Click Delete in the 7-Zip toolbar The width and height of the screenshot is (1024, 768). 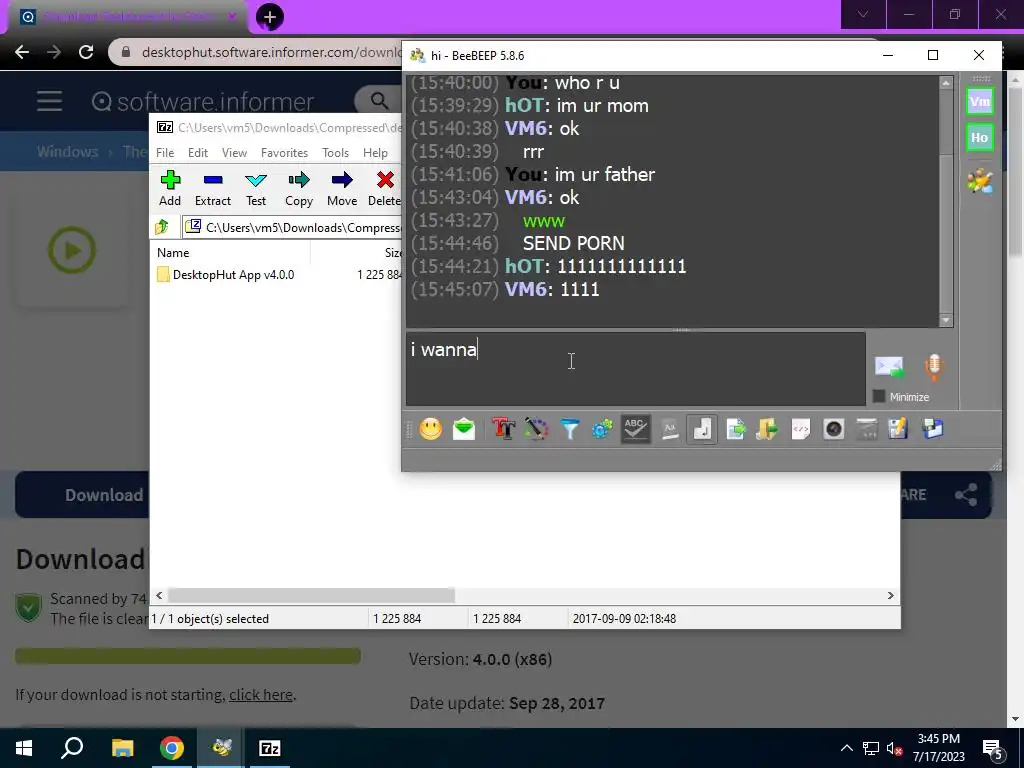coord(385,188)
